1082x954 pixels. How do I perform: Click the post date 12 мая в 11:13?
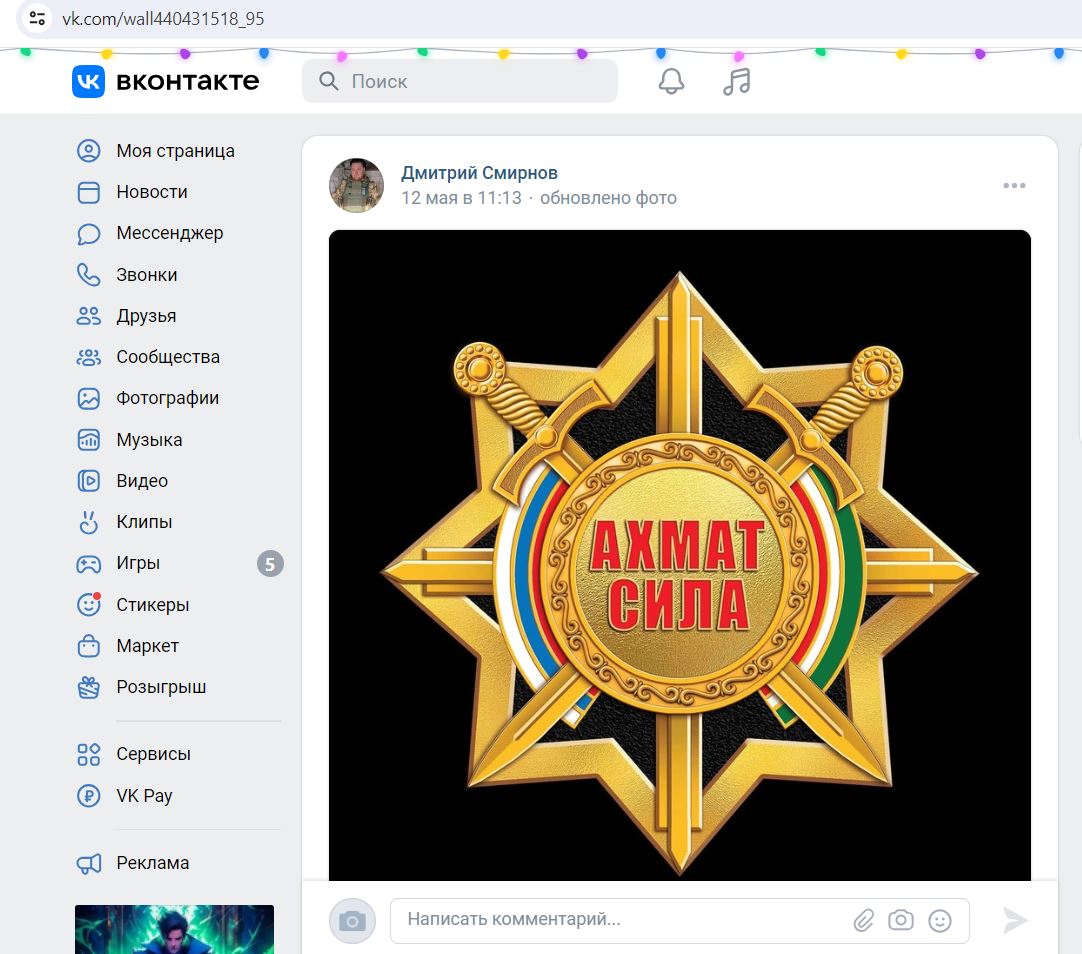coord(461,198)
